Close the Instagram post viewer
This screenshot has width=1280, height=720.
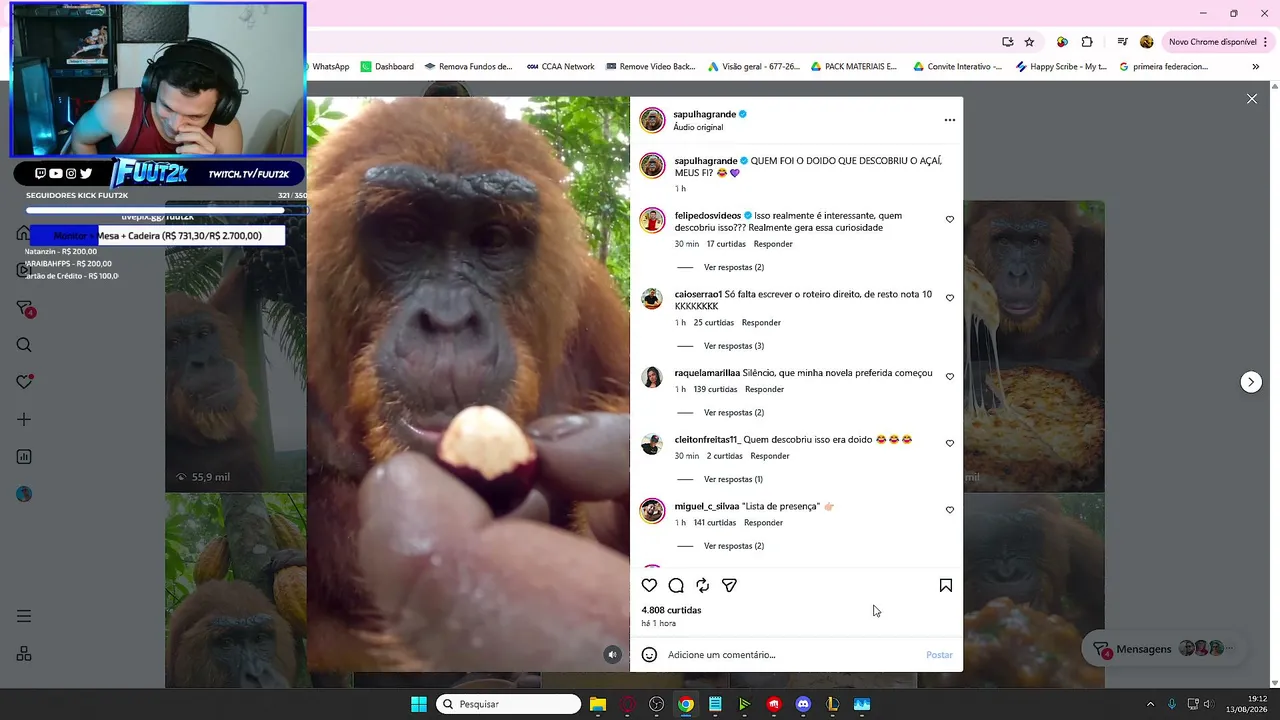click(x=1251, y=99)
